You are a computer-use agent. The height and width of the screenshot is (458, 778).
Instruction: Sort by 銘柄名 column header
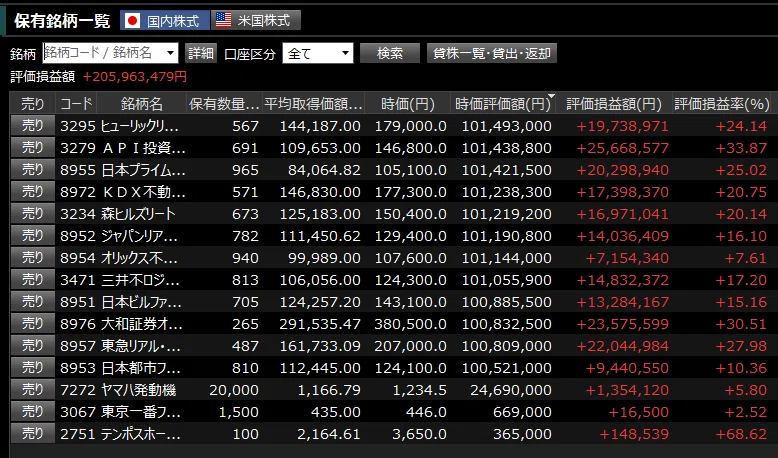point(141,104)
